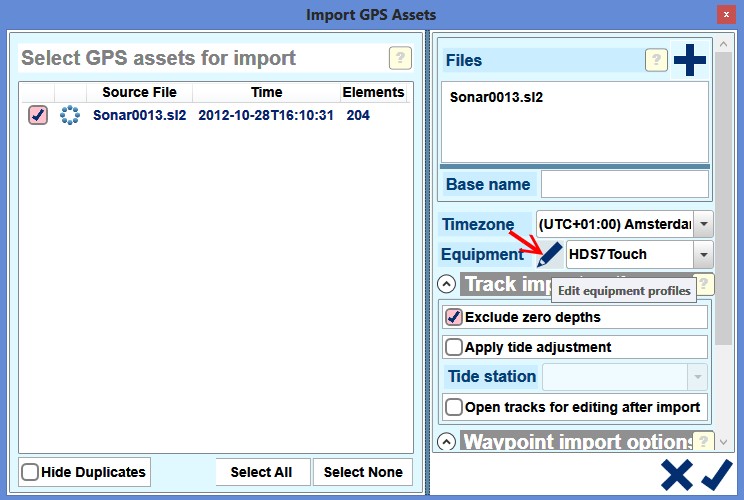Click the track type icon for Sonar0013.sl2
The width and height of the screenshot is (744, 500).
click(69, 115)
